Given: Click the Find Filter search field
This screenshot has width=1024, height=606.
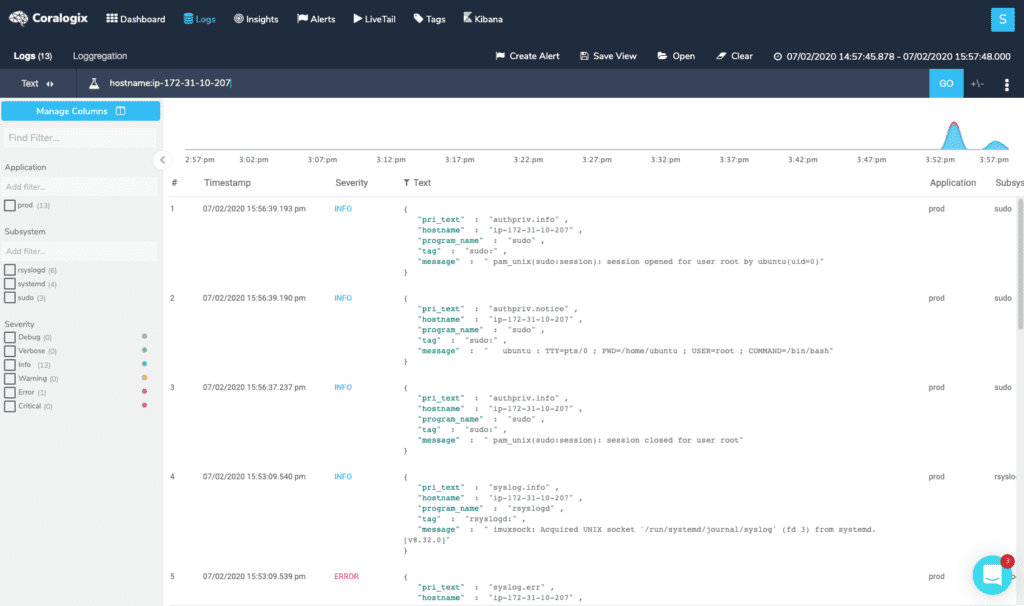Looking at the screenshot, I should click(80, 138).
